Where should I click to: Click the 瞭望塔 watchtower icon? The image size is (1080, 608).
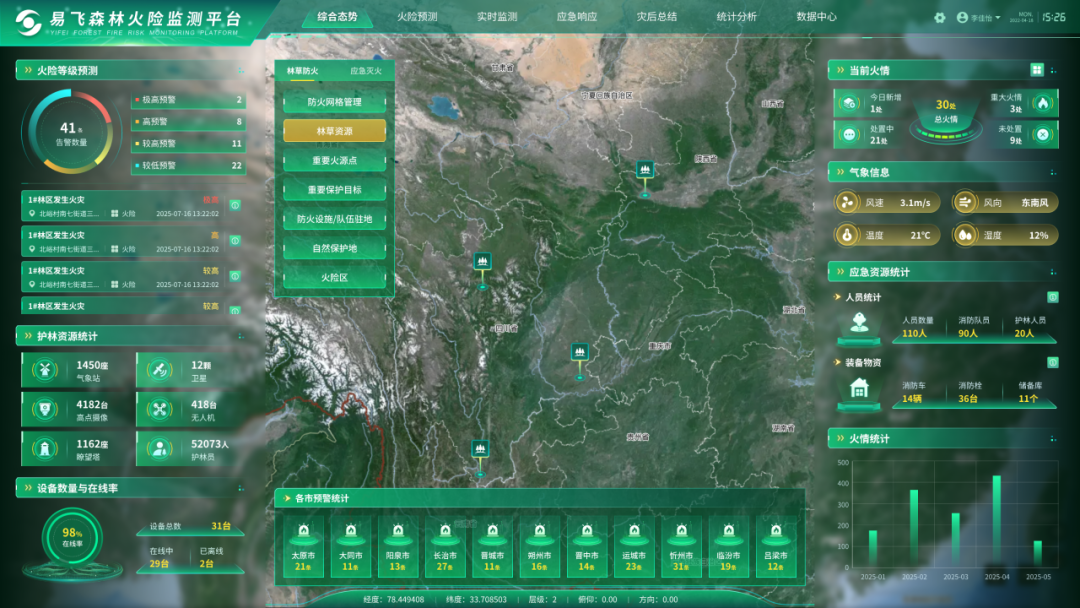click(43, 448)
